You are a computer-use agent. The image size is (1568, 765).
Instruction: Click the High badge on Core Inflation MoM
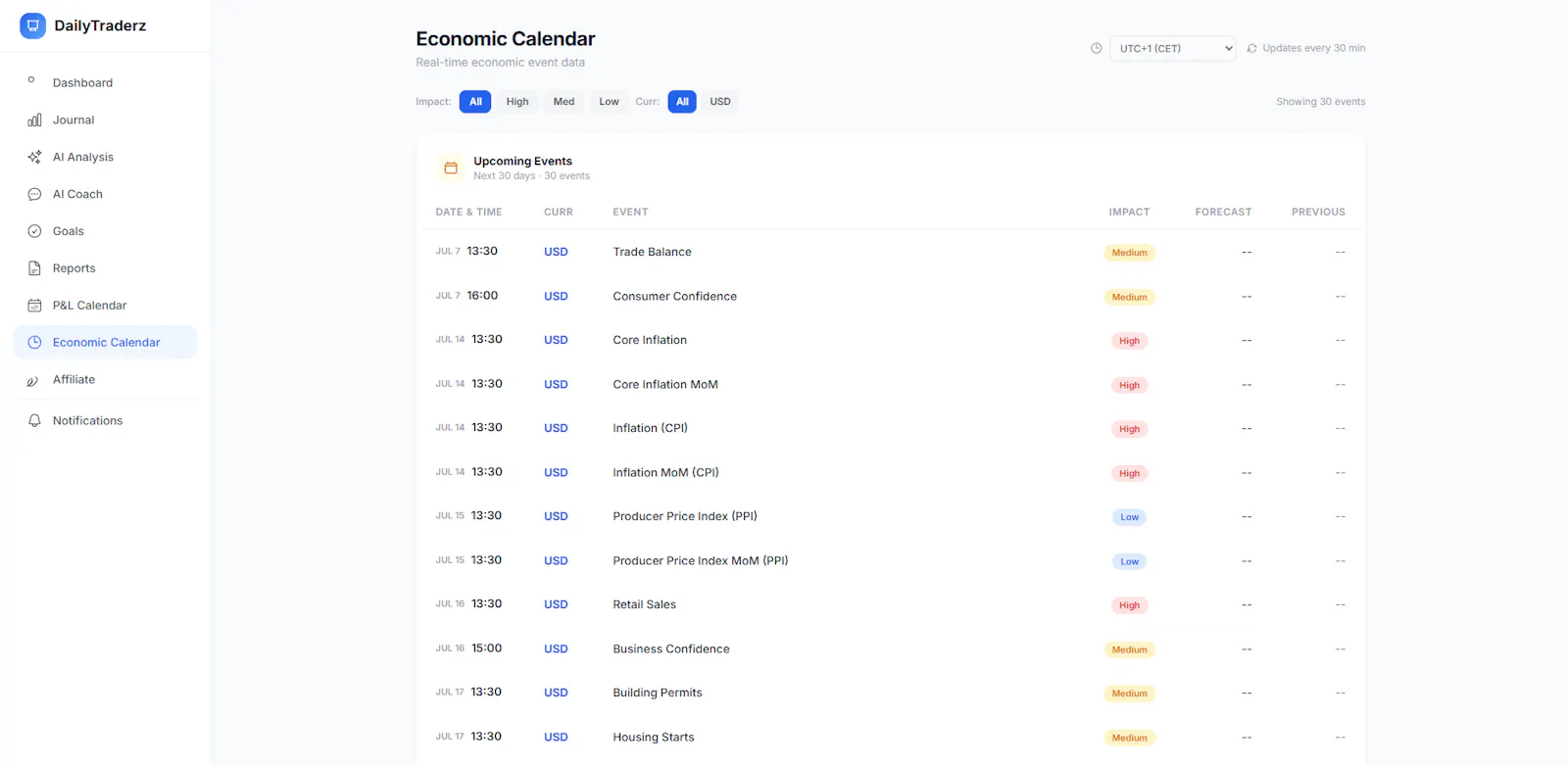coord(1129,385)
